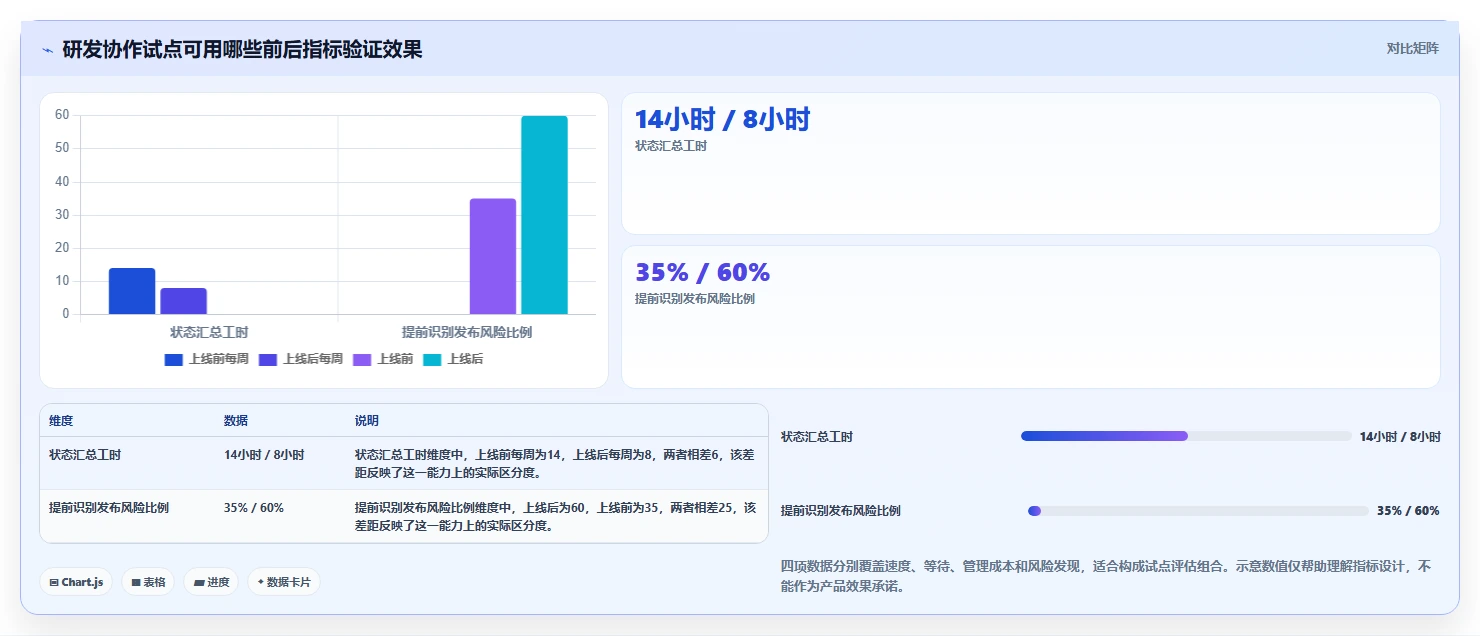
Task: Click the y-axis value 60
Action: 62,115
